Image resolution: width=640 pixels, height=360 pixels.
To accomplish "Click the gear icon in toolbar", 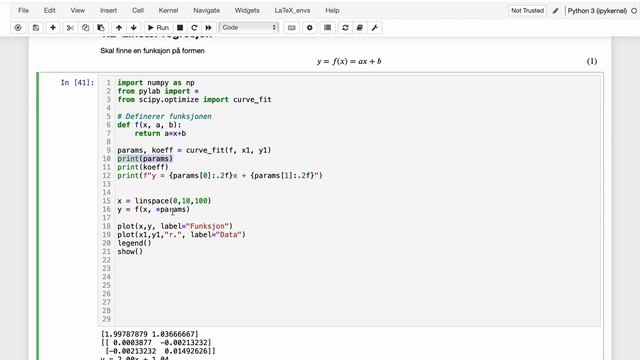I will coord(309,27).
